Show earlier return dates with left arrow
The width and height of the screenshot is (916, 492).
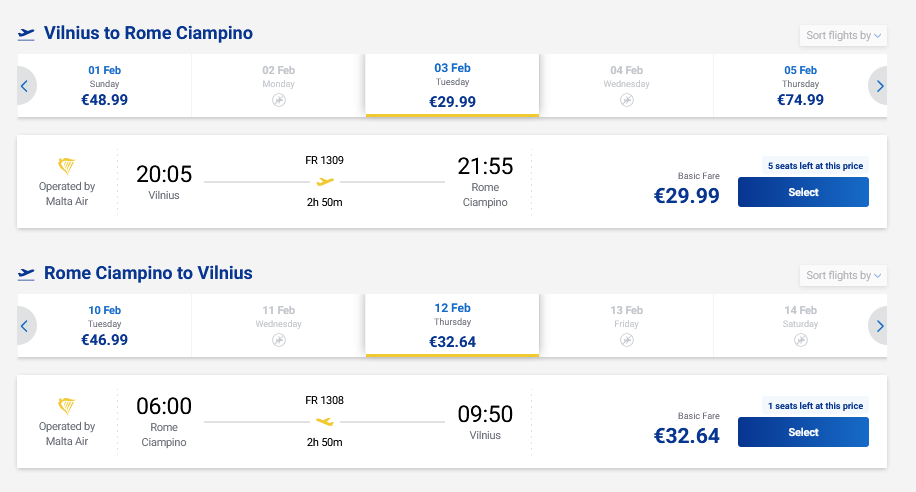tap(25, 326)
